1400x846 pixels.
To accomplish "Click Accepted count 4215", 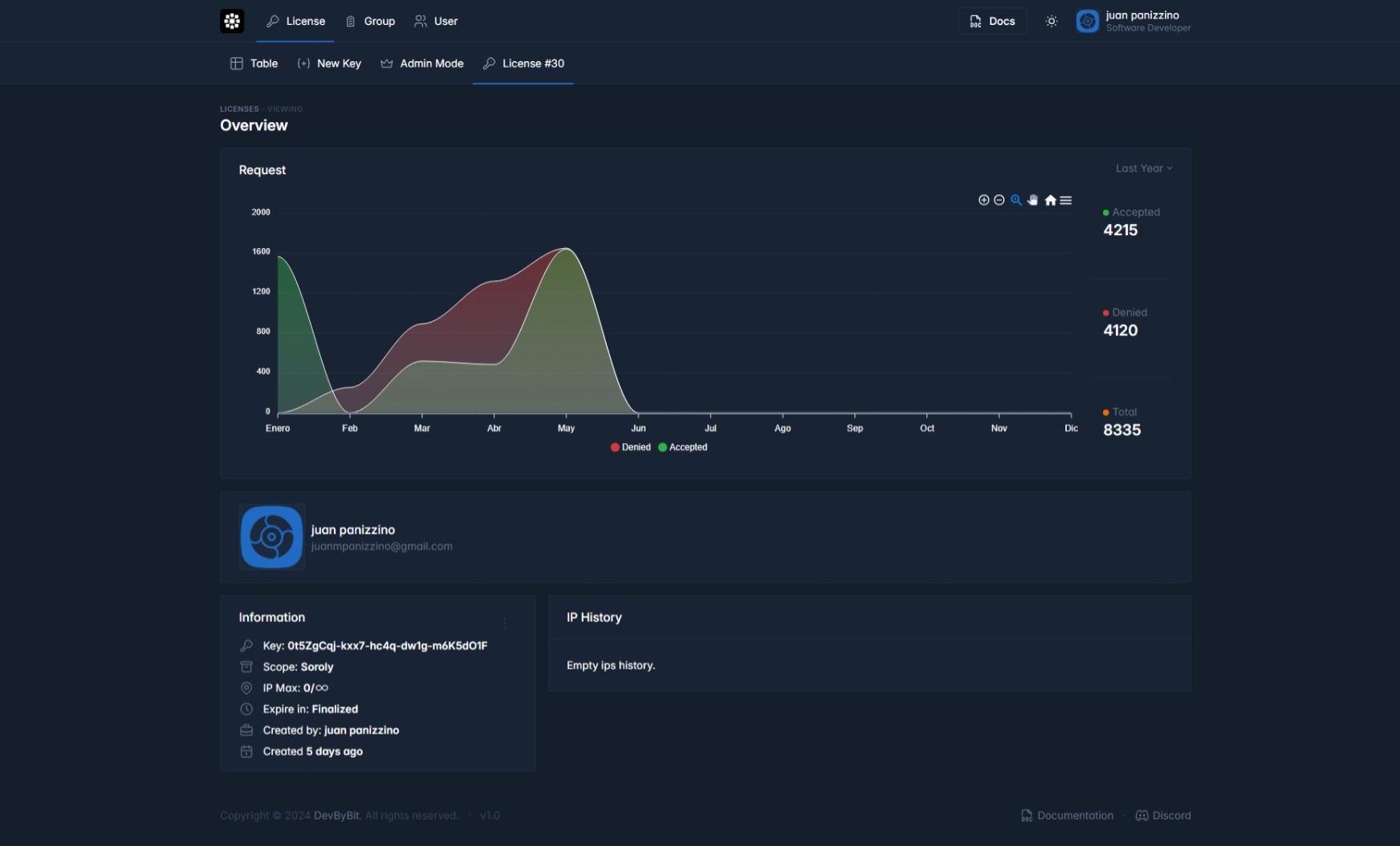I will point(1121,230).
